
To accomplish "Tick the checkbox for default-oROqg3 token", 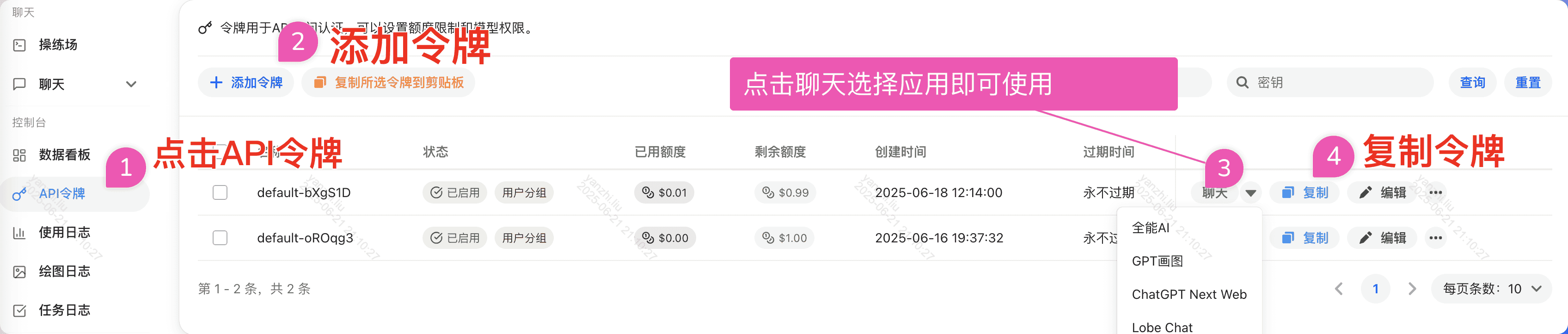I will coord(220,238).
